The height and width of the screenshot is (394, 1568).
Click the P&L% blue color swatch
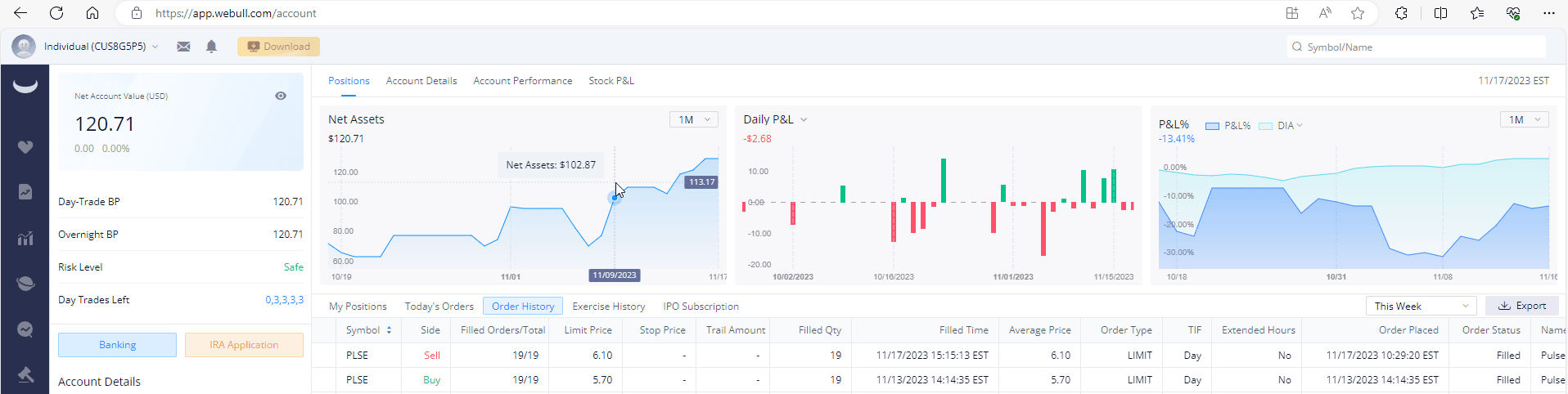pyautogui.click(x=1212, y=126)
